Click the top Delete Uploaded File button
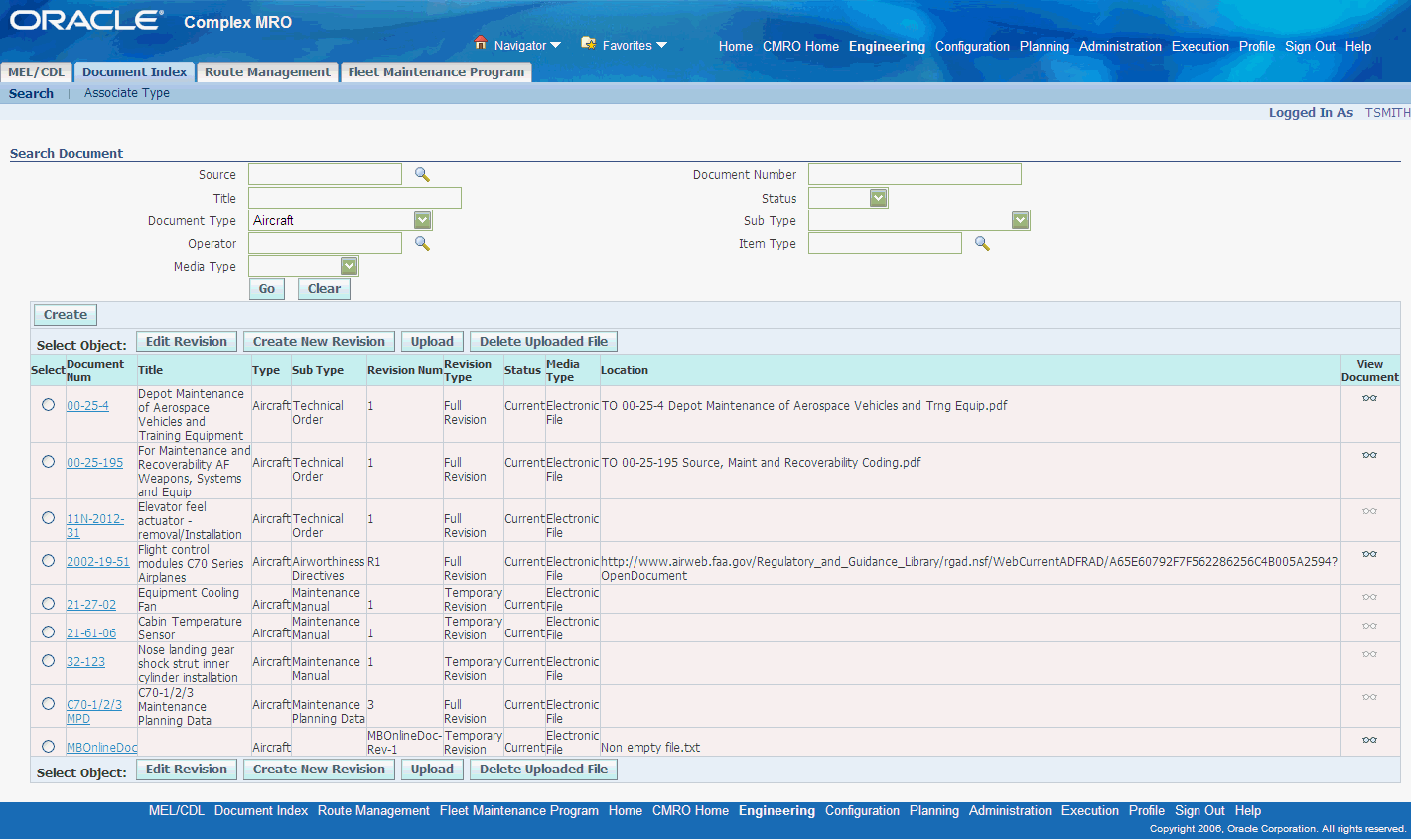The width and height of the screenshot is (1411, 840). tap(543, 342)
